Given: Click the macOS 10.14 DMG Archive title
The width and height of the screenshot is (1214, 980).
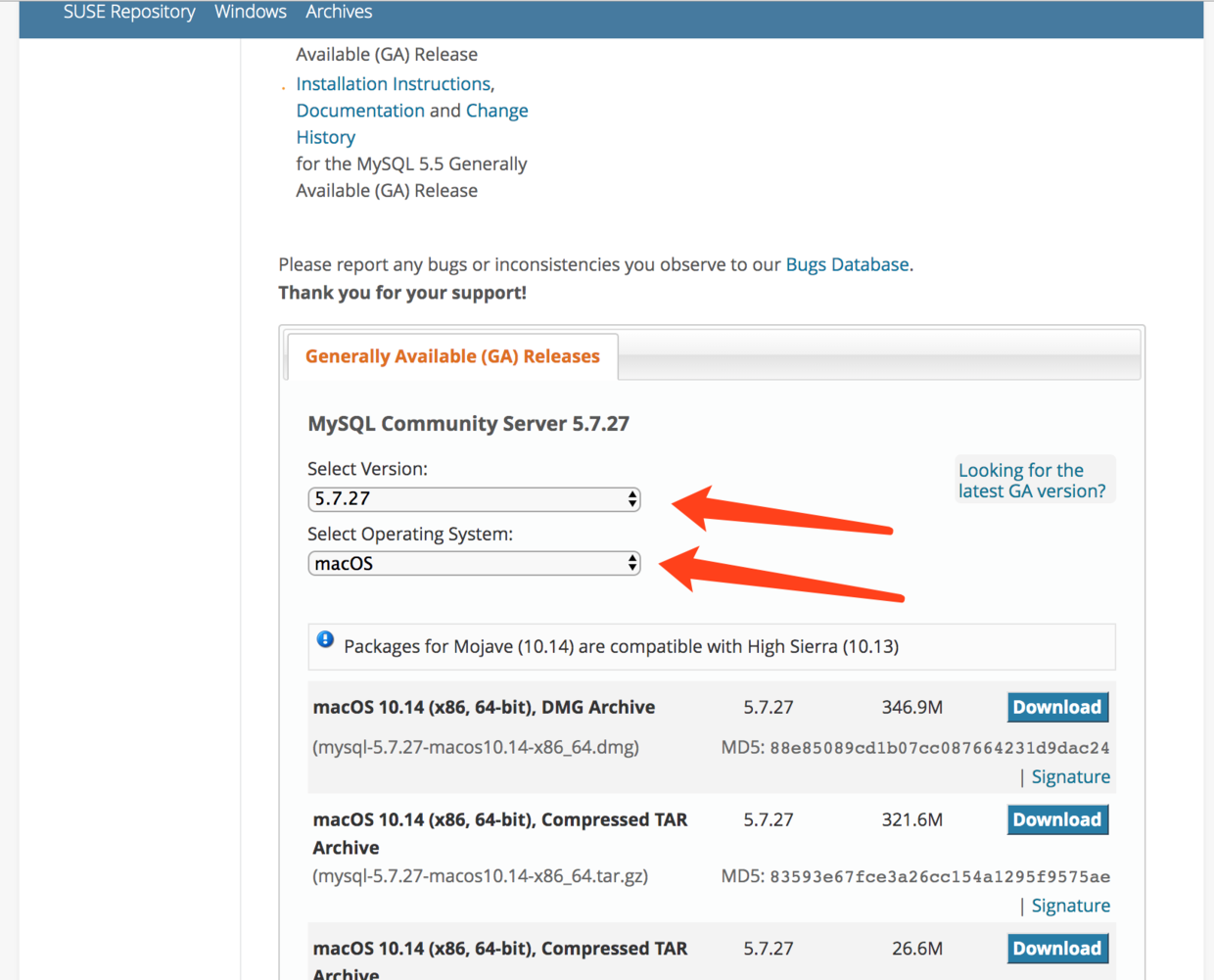Looking at the screenshot, I should click(x=484, y=707).
